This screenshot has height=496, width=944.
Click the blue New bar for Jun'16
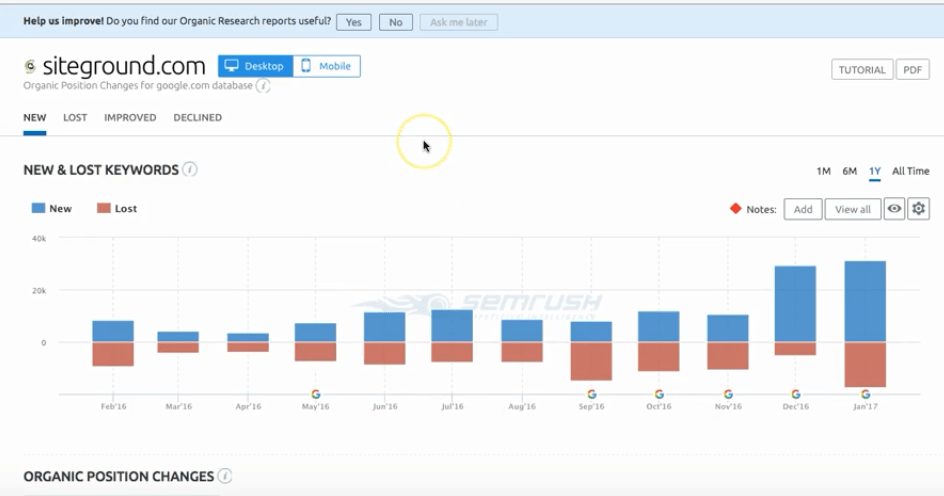[x=385, y=327]
